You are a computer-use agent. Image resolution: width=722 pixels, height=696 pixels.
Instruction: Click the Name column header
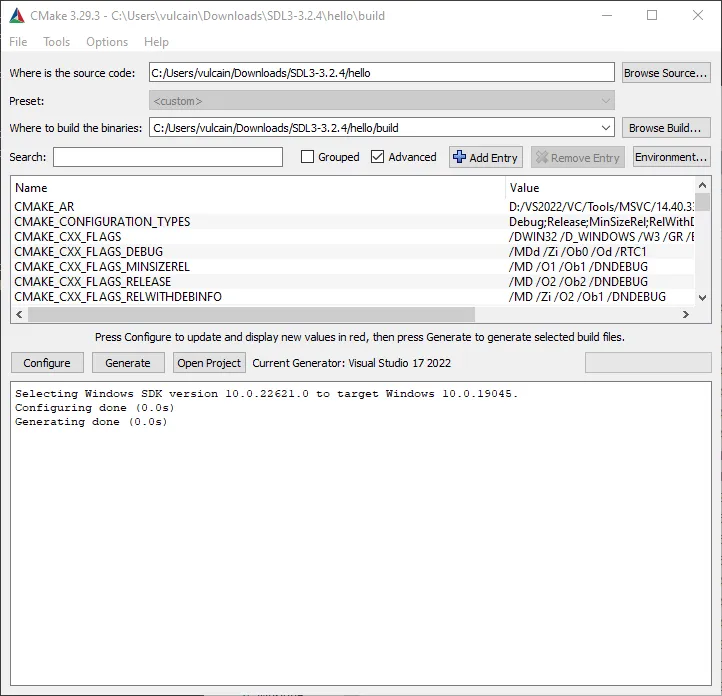point(258,188)
